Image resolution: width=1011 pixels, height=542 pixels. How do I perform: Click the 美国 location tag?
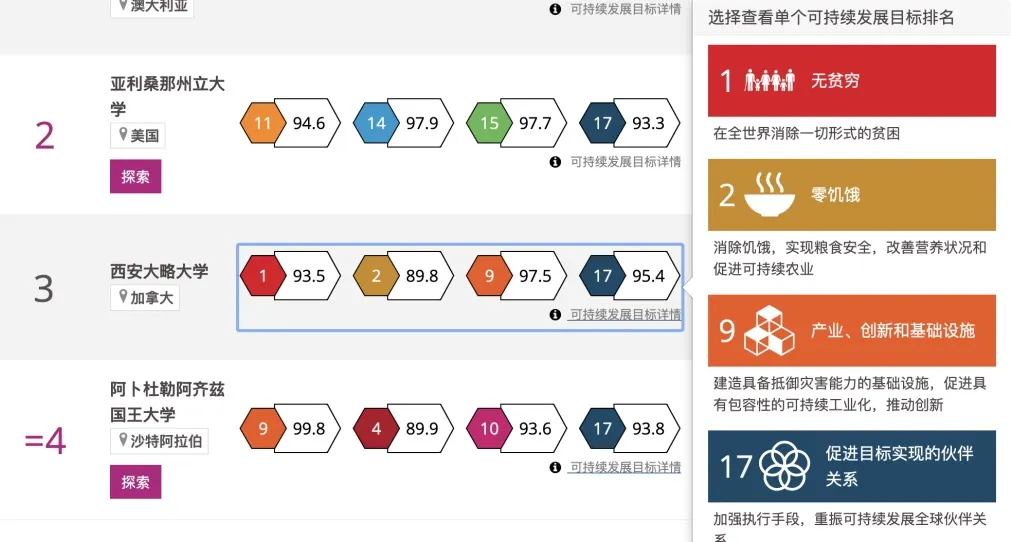(x=138, y=136)
